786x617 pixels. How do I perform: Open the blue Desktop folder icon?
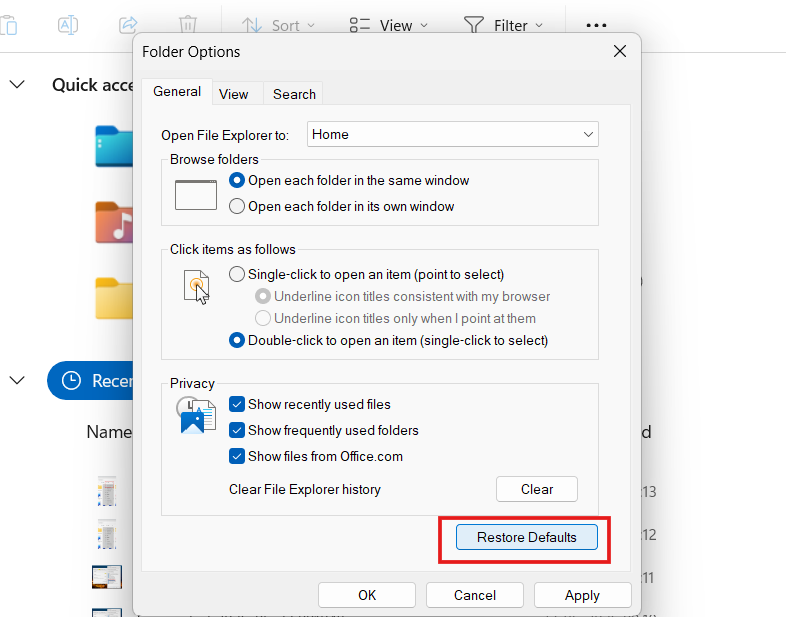tap(114, 146)
